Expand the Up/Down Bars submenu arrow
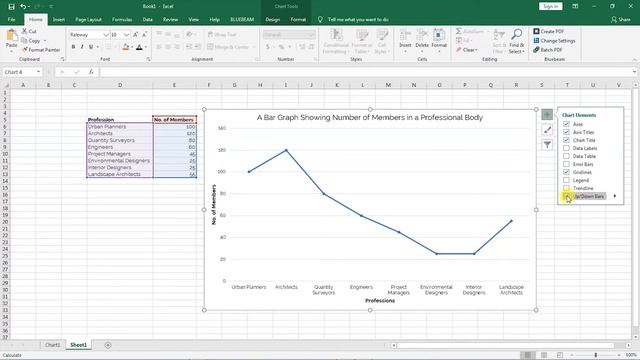 pyautogui.click(x=615, y=196)
